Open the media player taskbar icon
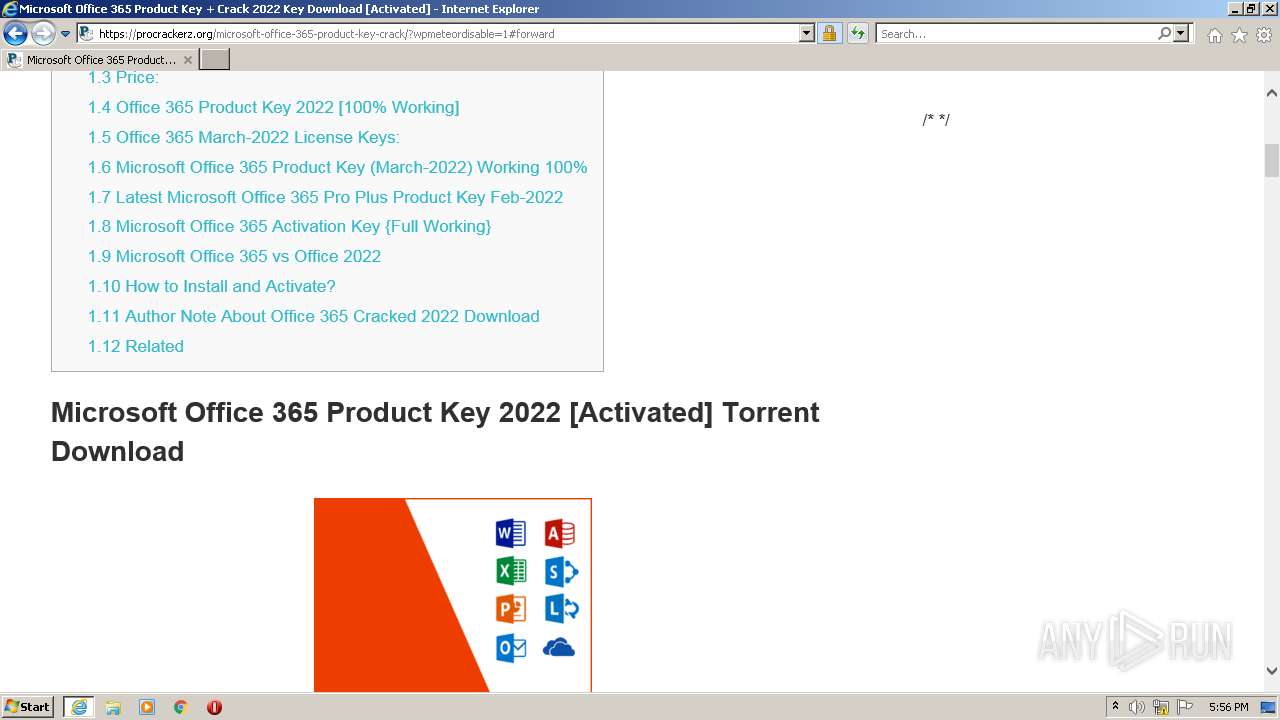Viewport: 1280px width, 720px height. coord(147,707)
